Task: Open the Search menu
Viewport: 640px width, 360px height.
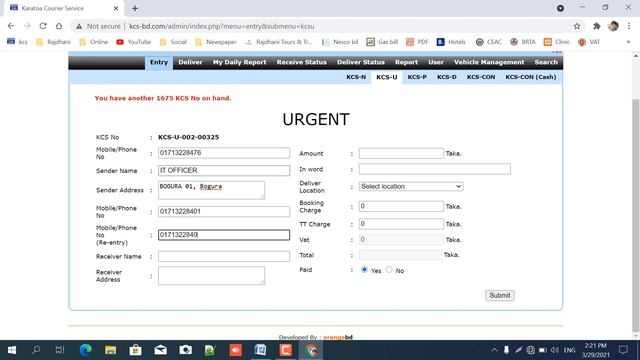Action: 546,62
